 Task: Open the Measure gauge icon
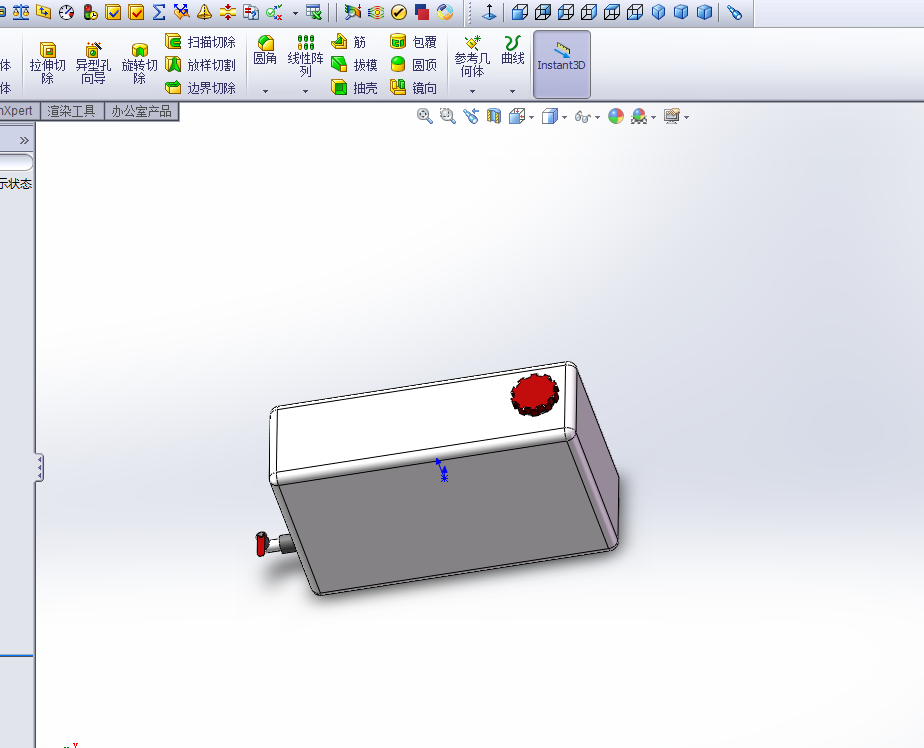[67, 12]
